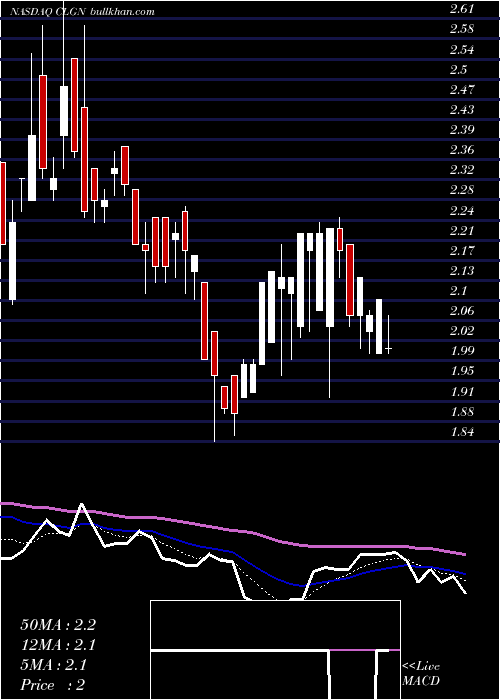Click the Price : 2 readout

coord(53,685)
